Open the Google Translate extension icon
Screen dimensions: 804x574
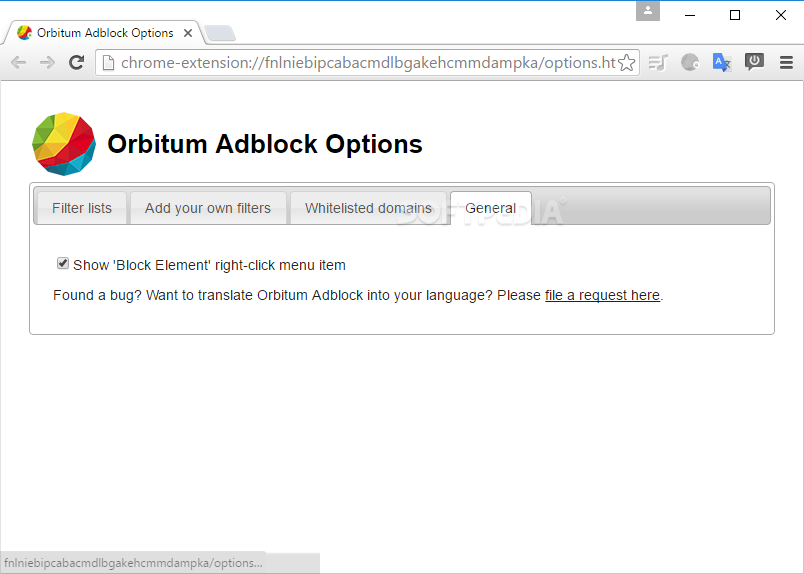[721, 63]
